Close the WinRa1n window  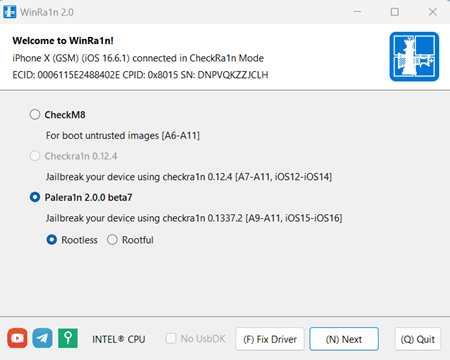coord(433,12)
